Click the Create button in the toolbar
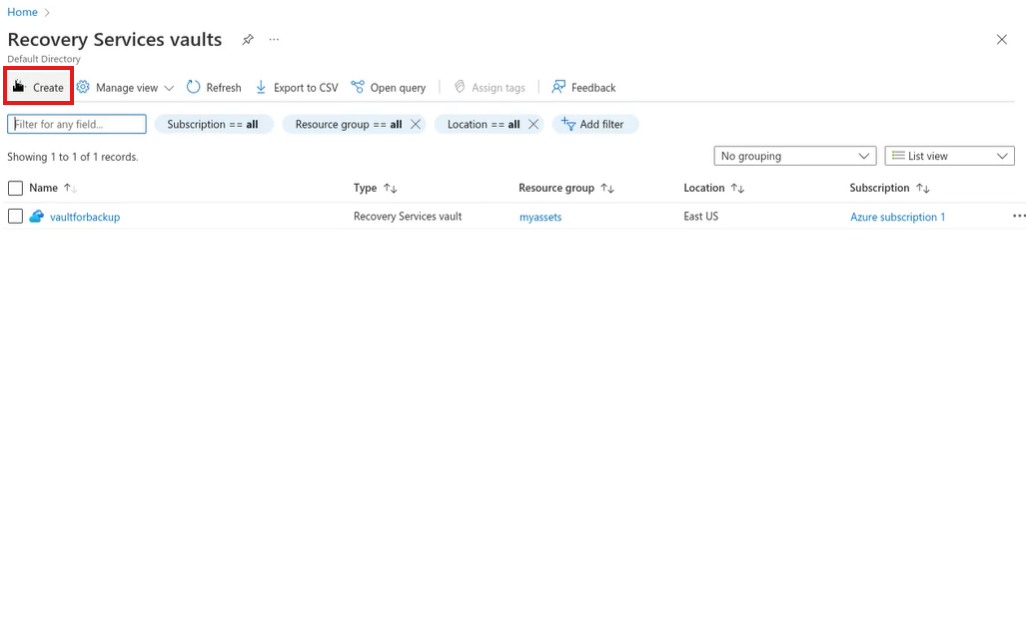The width and height of the screenshot is (1026, 643). (x=38, y=87)
